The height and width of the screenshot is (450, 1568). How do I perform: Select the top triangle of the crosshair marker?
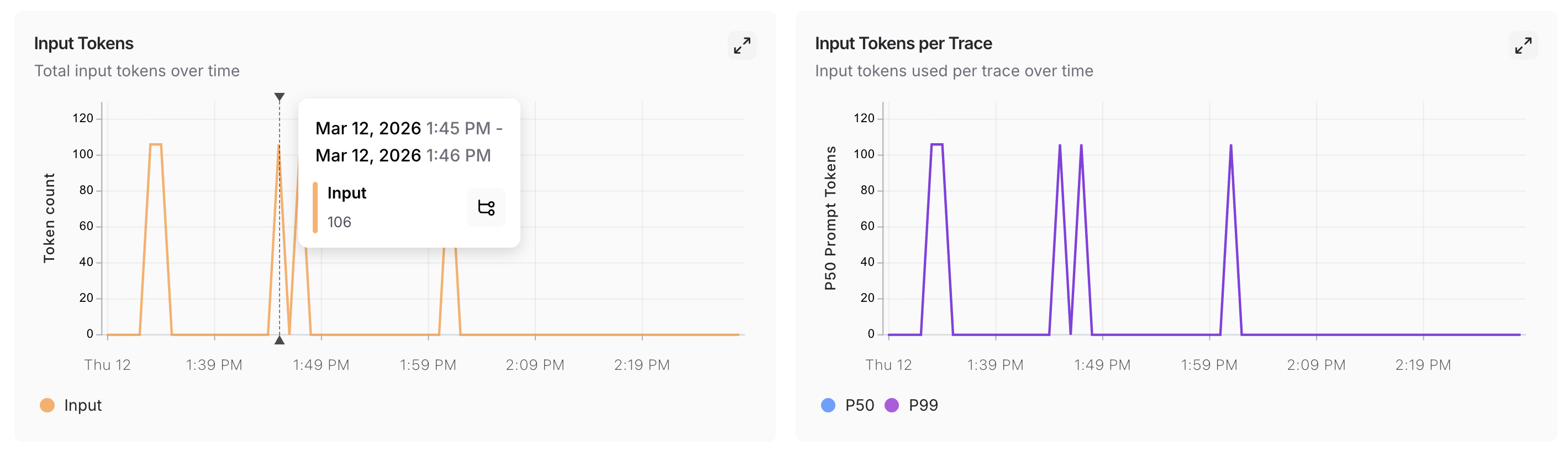279,96
